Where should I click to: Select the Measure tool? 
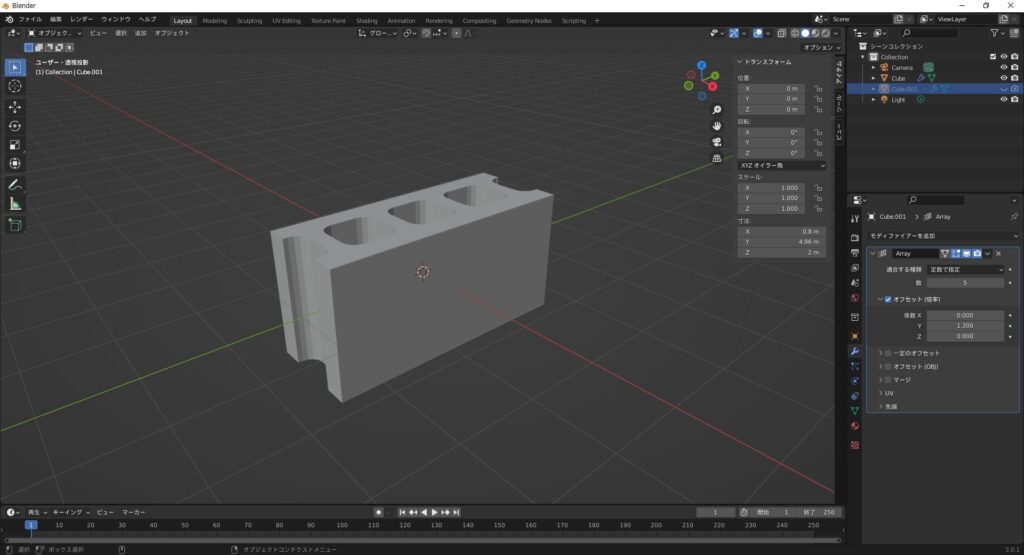15,204
